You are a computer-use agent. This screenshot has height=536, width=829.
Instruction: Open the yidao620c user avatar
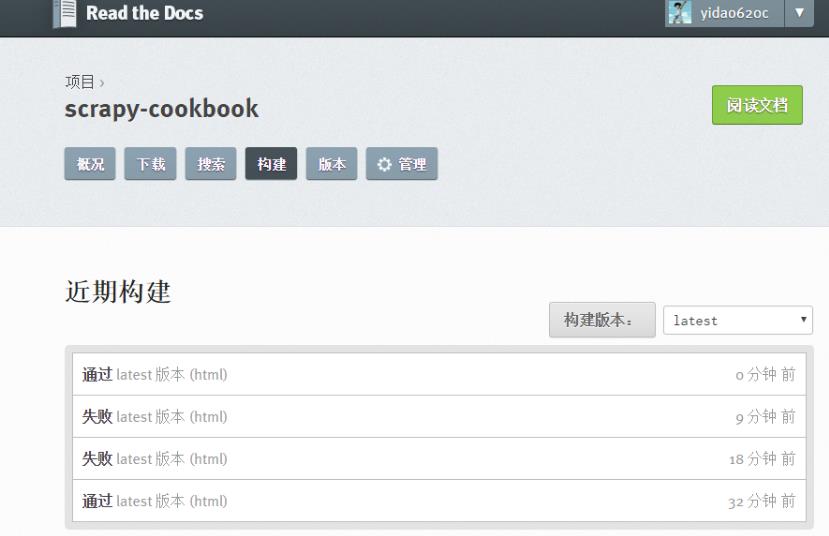pos(680,12)
